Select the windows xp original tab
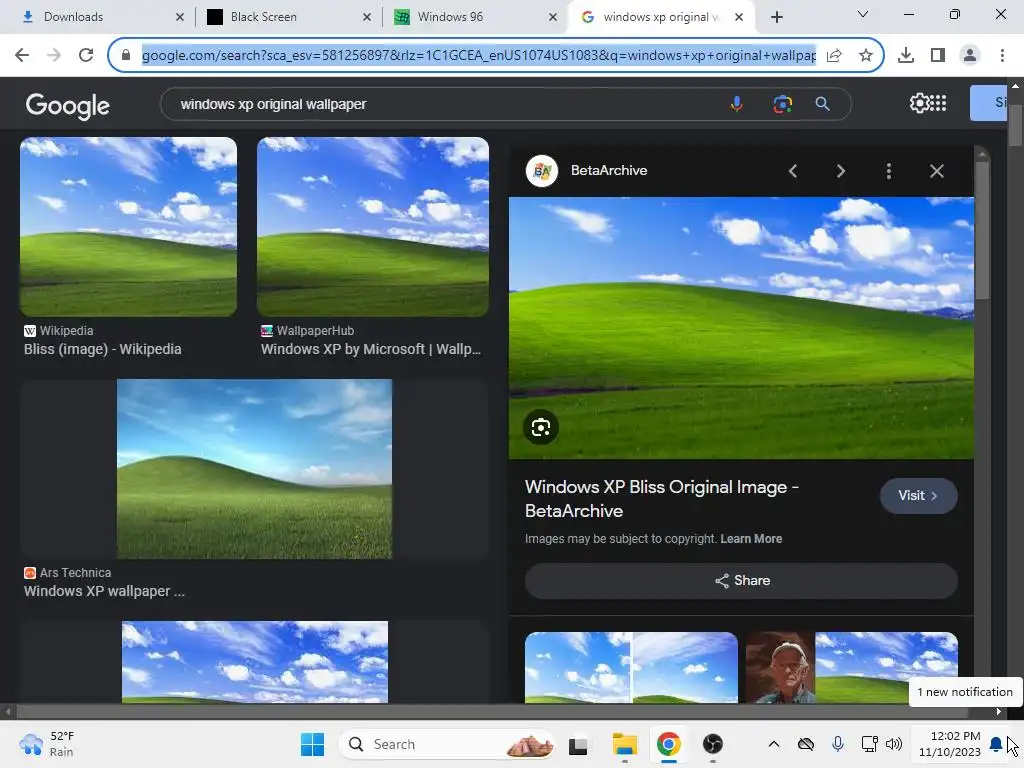 (x=662, y=17)
